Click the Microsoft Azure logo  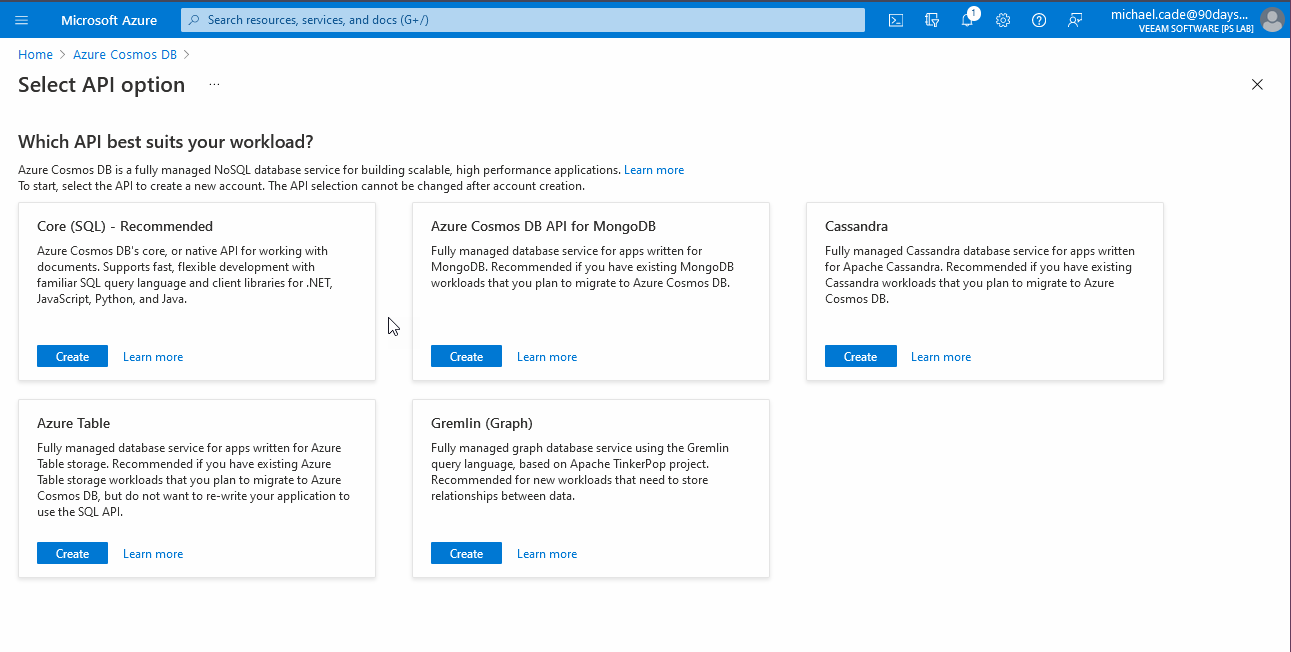pyautogui.click(x=110, y=19)
